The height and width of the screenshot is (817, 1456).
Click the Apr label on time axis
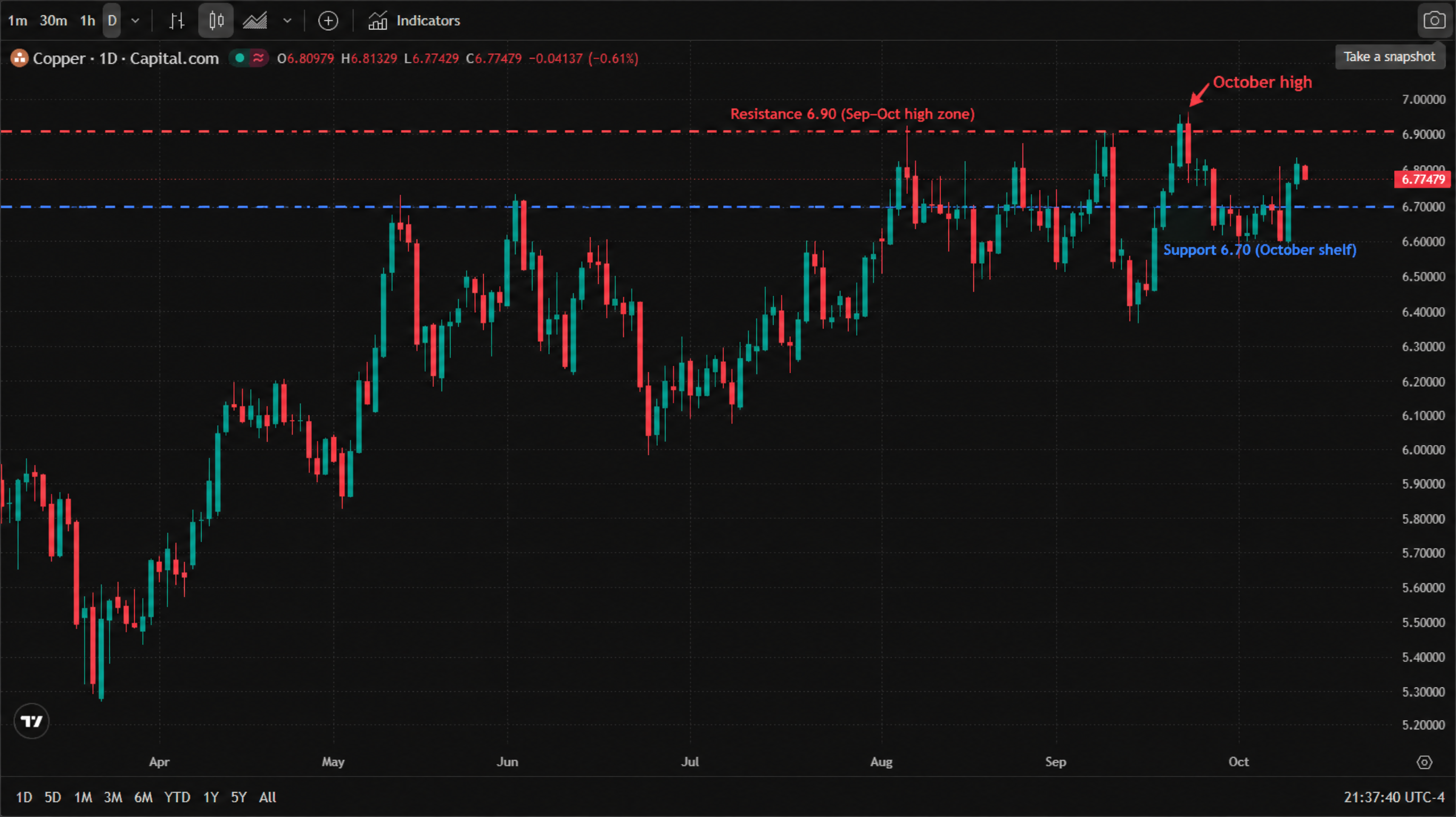pos(160,762)
